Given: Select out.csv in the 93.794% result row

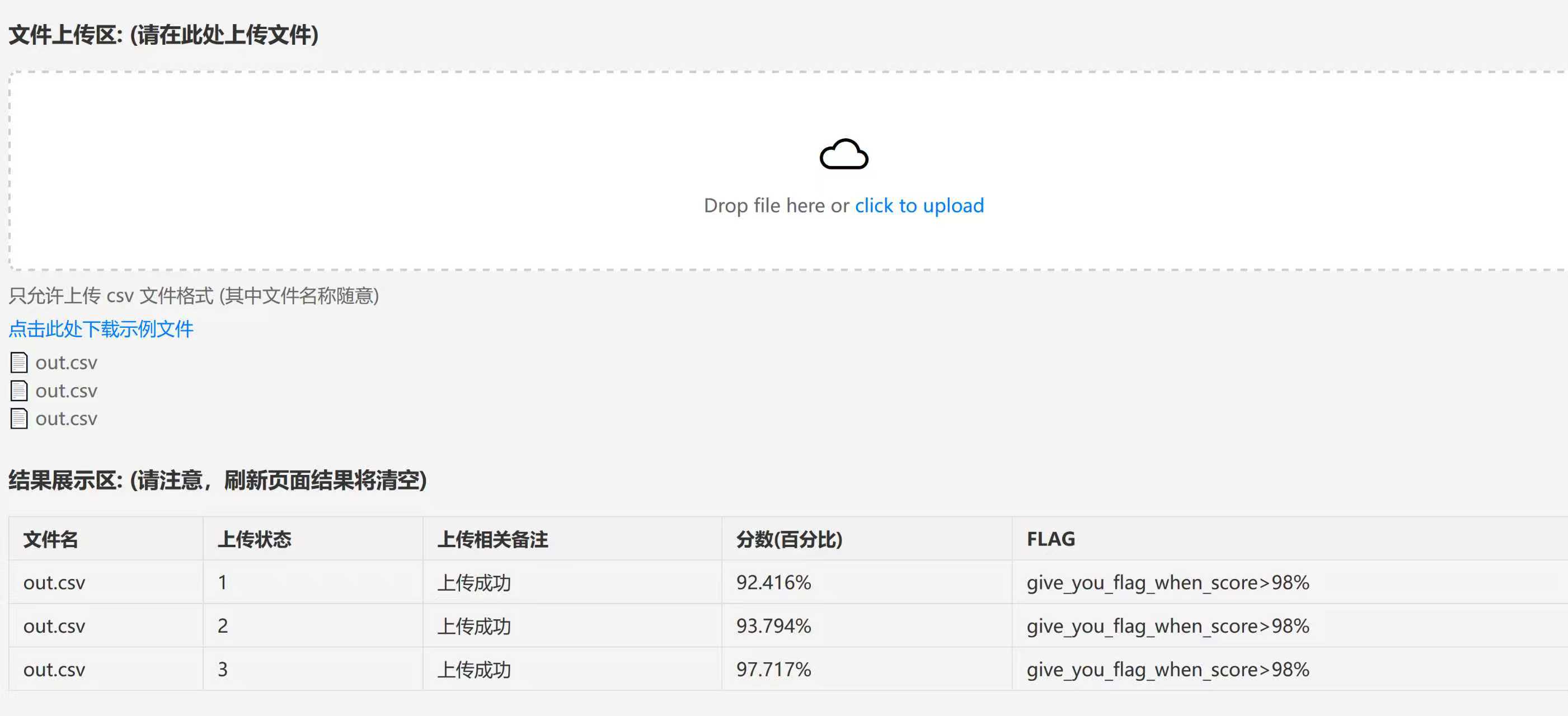Looking at the screenshot, I should [x=54, y=626].
